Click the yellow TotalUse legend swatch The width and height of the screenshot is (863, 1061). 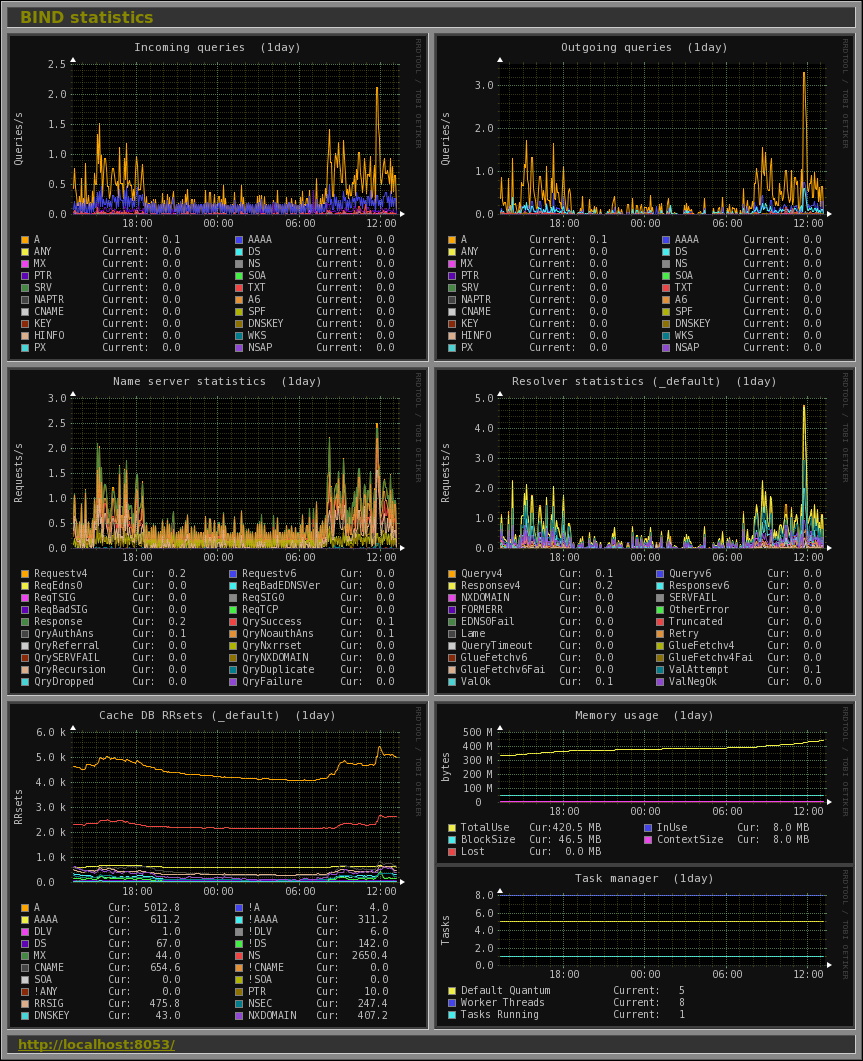(x=451, y=828)
